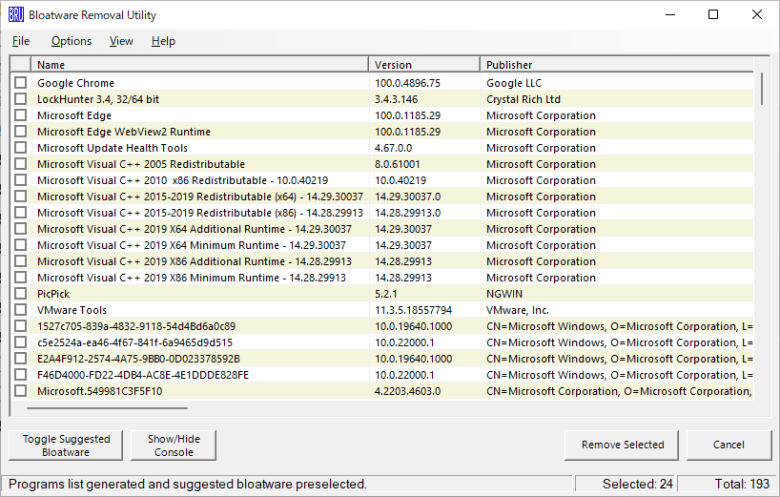The width and height of the screenshot is (780, 497).
Task: Check Visual C++ 2005 Redistributable checkbox
Action: pyautogui.click(x=20, y=164)
